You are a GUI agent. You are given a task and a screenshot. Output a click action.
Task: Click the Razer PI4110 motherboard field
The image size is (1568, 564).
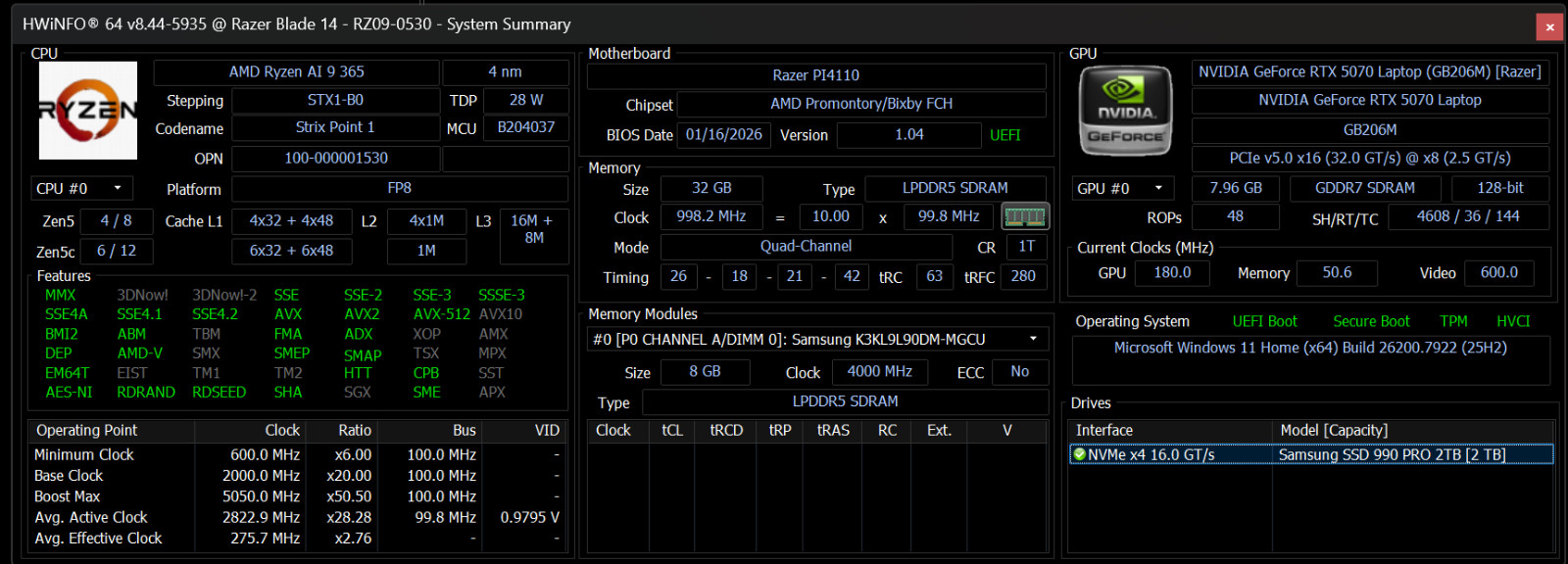(815, 75)
